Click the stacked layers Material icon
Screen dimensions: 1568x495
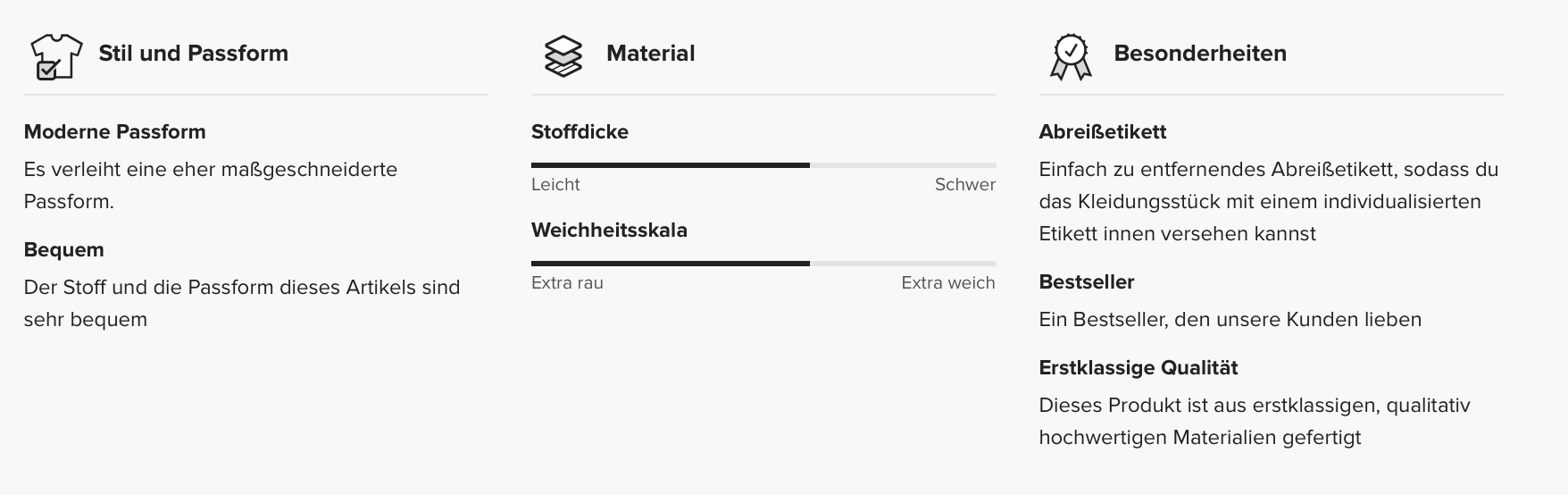pos(563,55)
